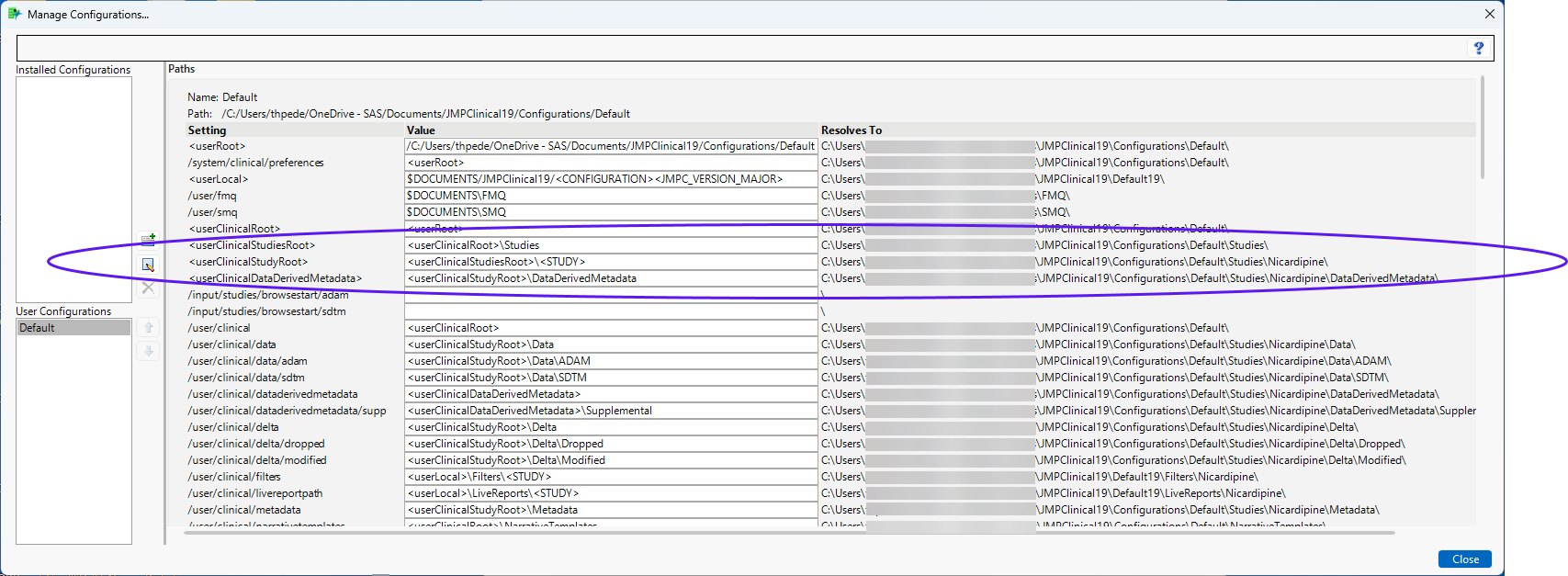Open help with the question mark icon
Viewport: 1568px width, 576px height.
tap(1478, 48)
